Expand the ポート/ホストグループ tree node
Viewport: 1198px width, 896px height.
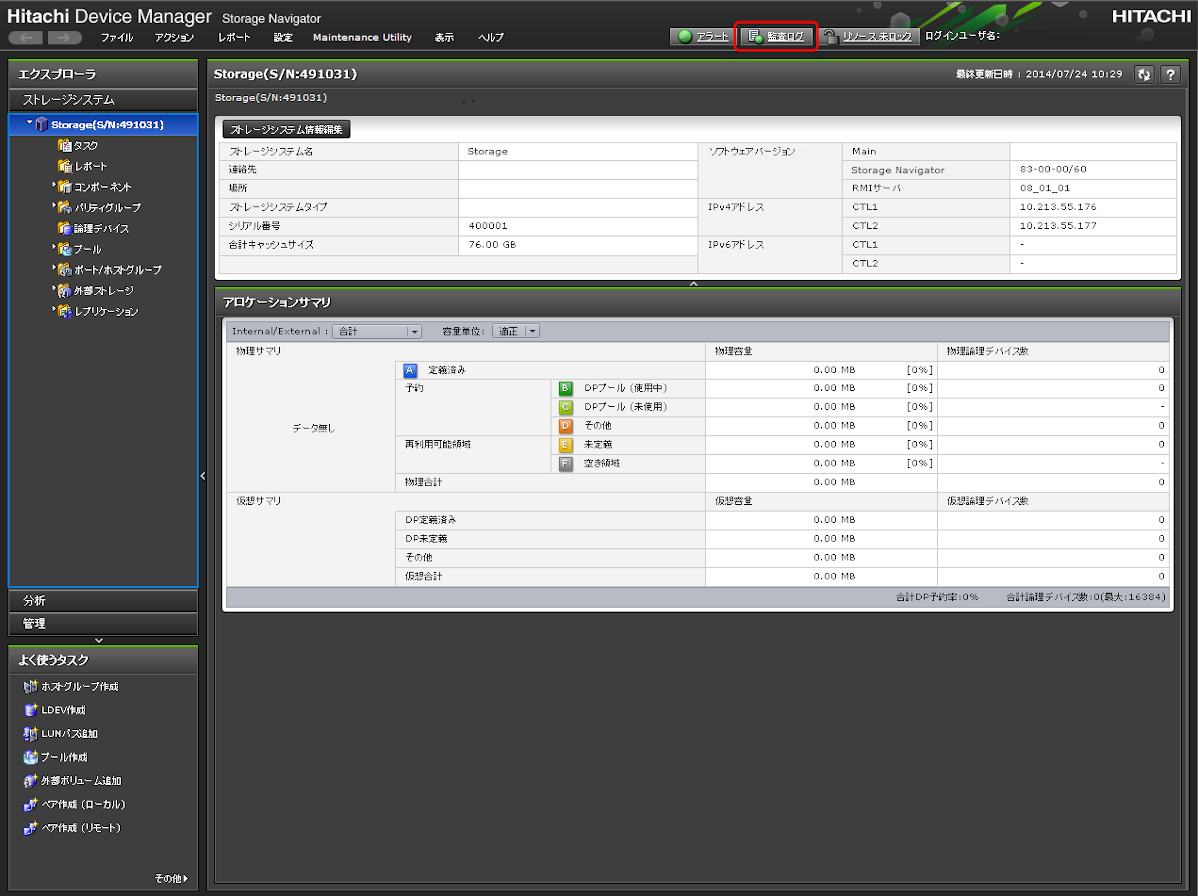pos(54,269)
